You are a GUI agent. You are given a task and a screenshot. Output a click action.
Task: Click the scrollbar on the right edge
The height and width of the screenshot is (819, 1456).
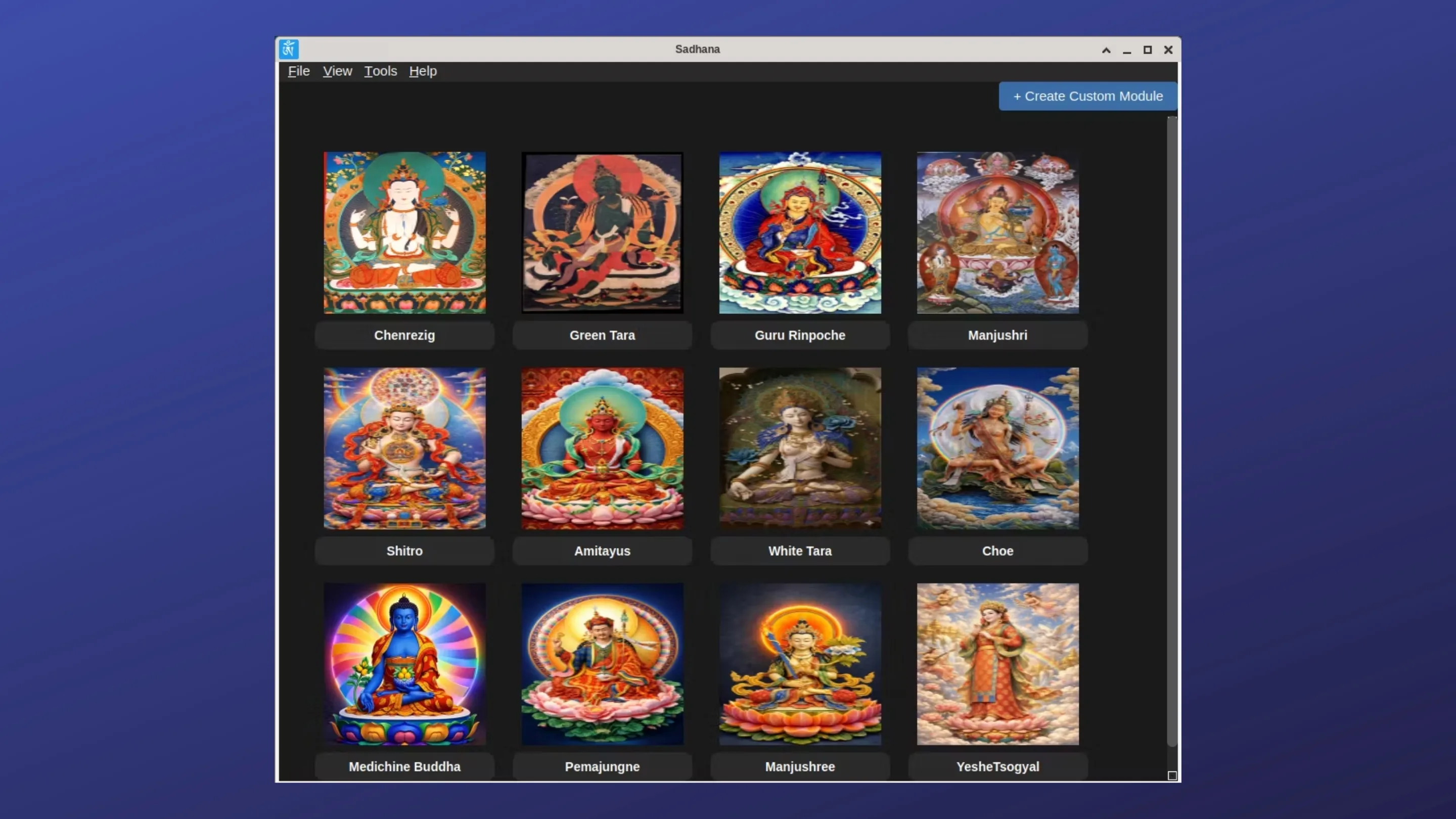1171,396
